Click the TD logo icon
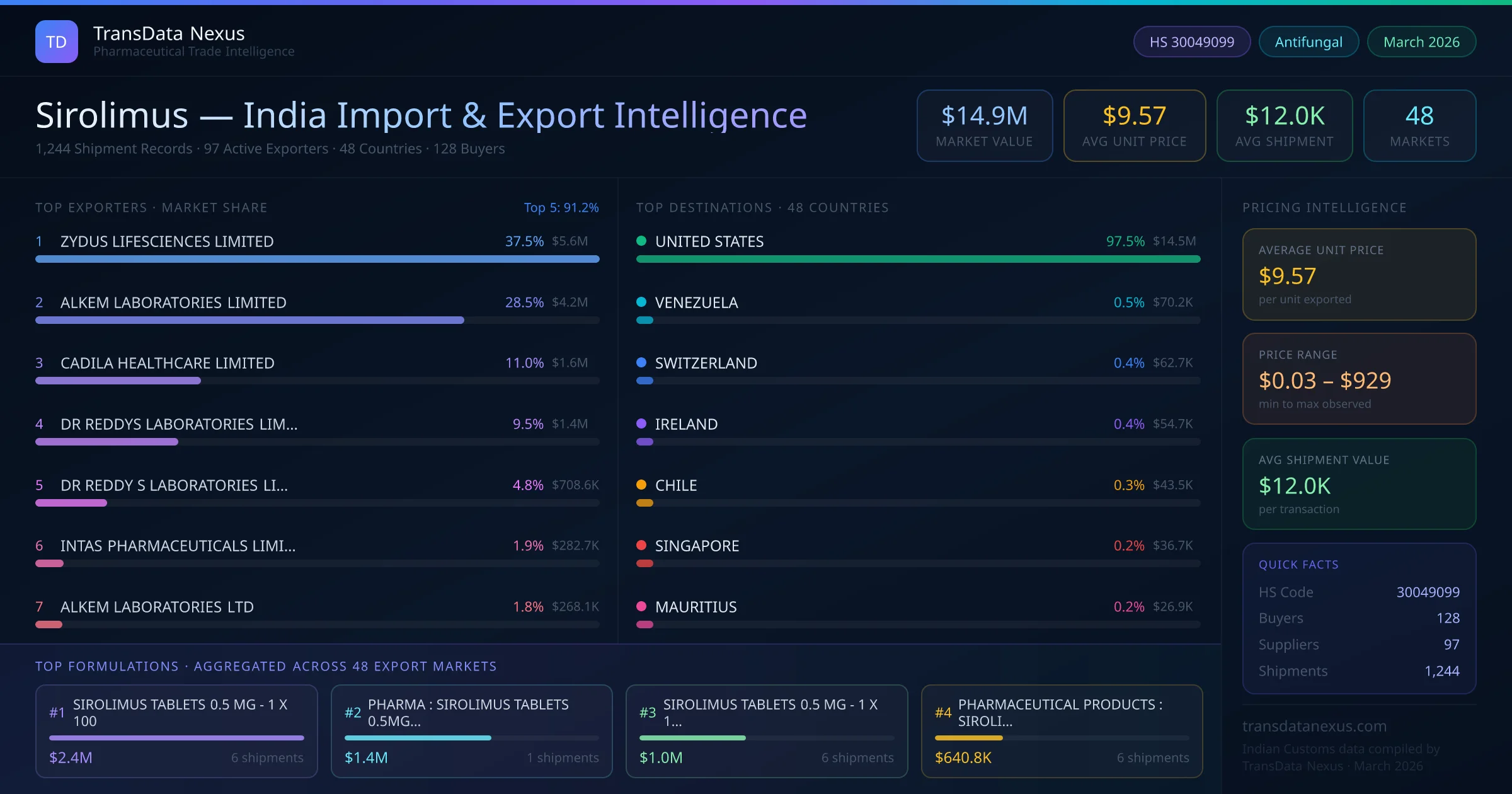The width and height of the screenshot is (1512, 794). coord(57,42)
